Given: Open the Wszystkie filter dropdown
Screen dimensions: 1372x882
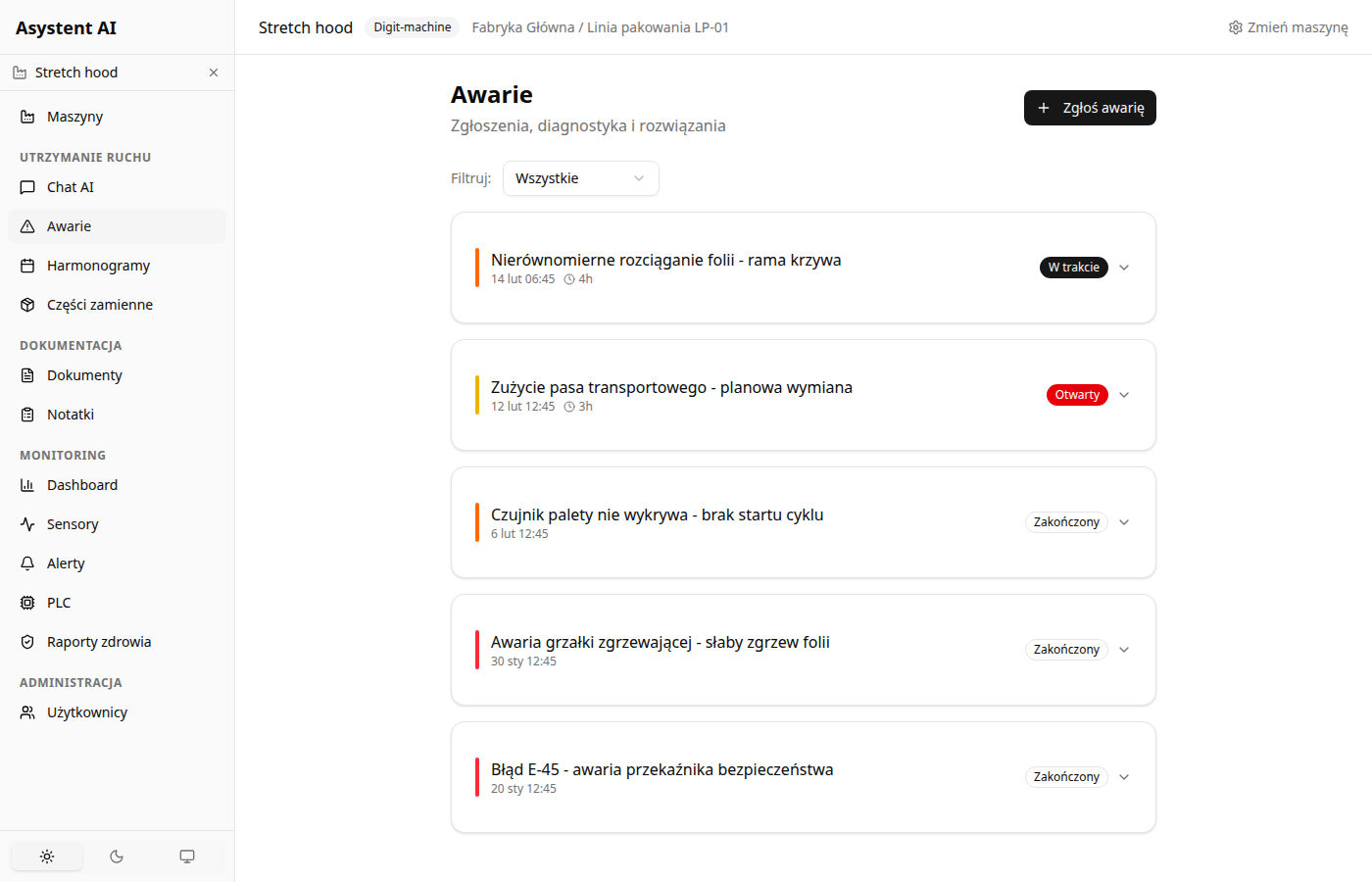Looking at the screenshot, I should (580, 178).
